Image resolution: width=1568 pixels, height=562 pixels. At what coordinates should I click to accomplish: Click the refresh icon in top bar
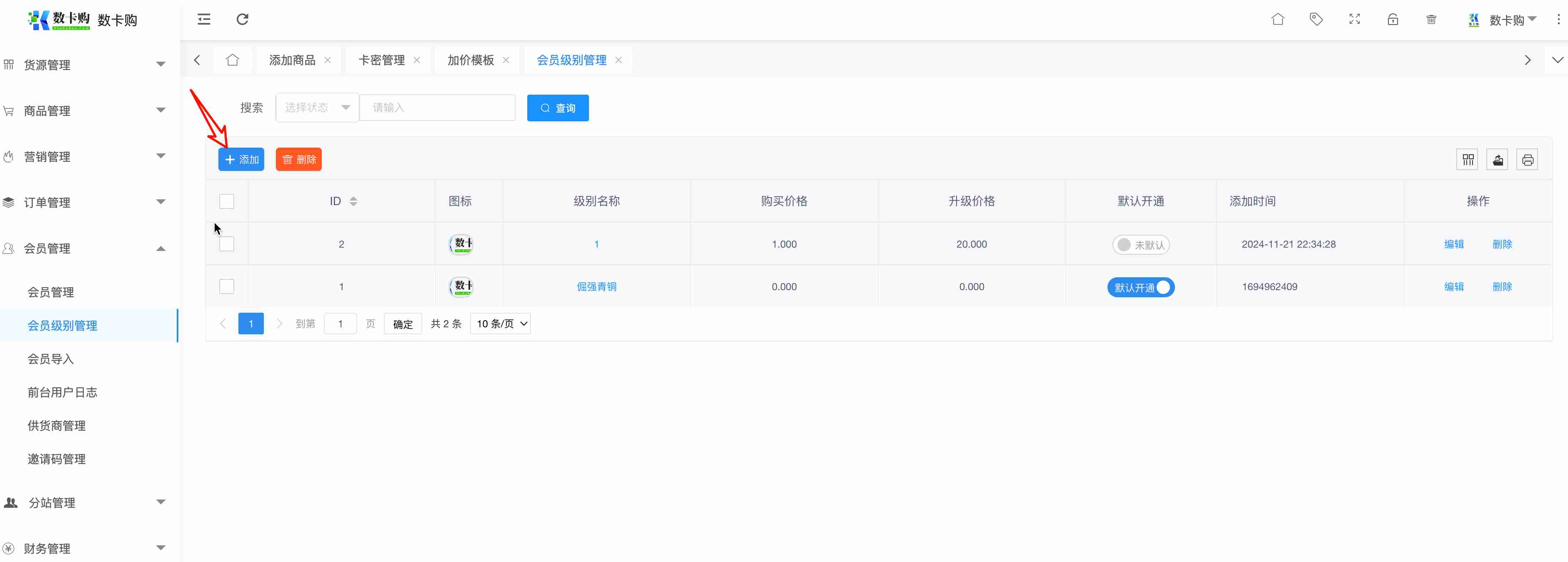(x=242, y=20)
